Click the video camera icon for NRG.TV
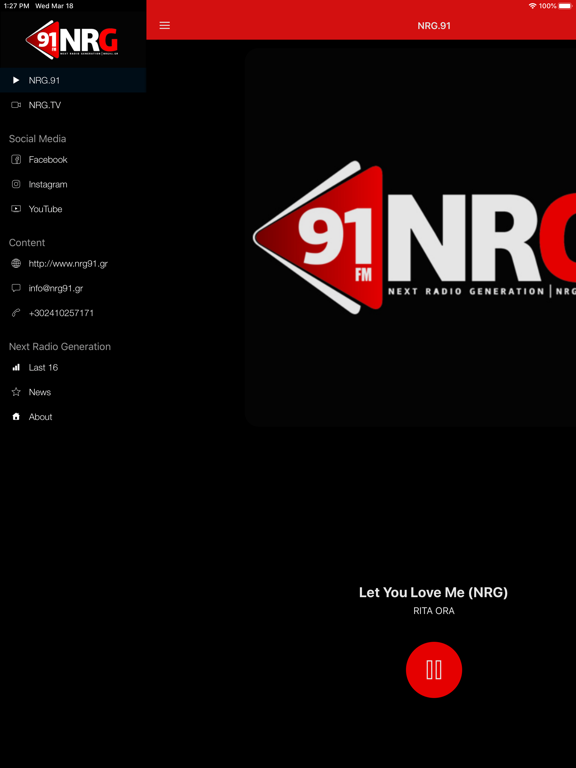The height and width of the screenshot is (768, 576). [16, 105]
